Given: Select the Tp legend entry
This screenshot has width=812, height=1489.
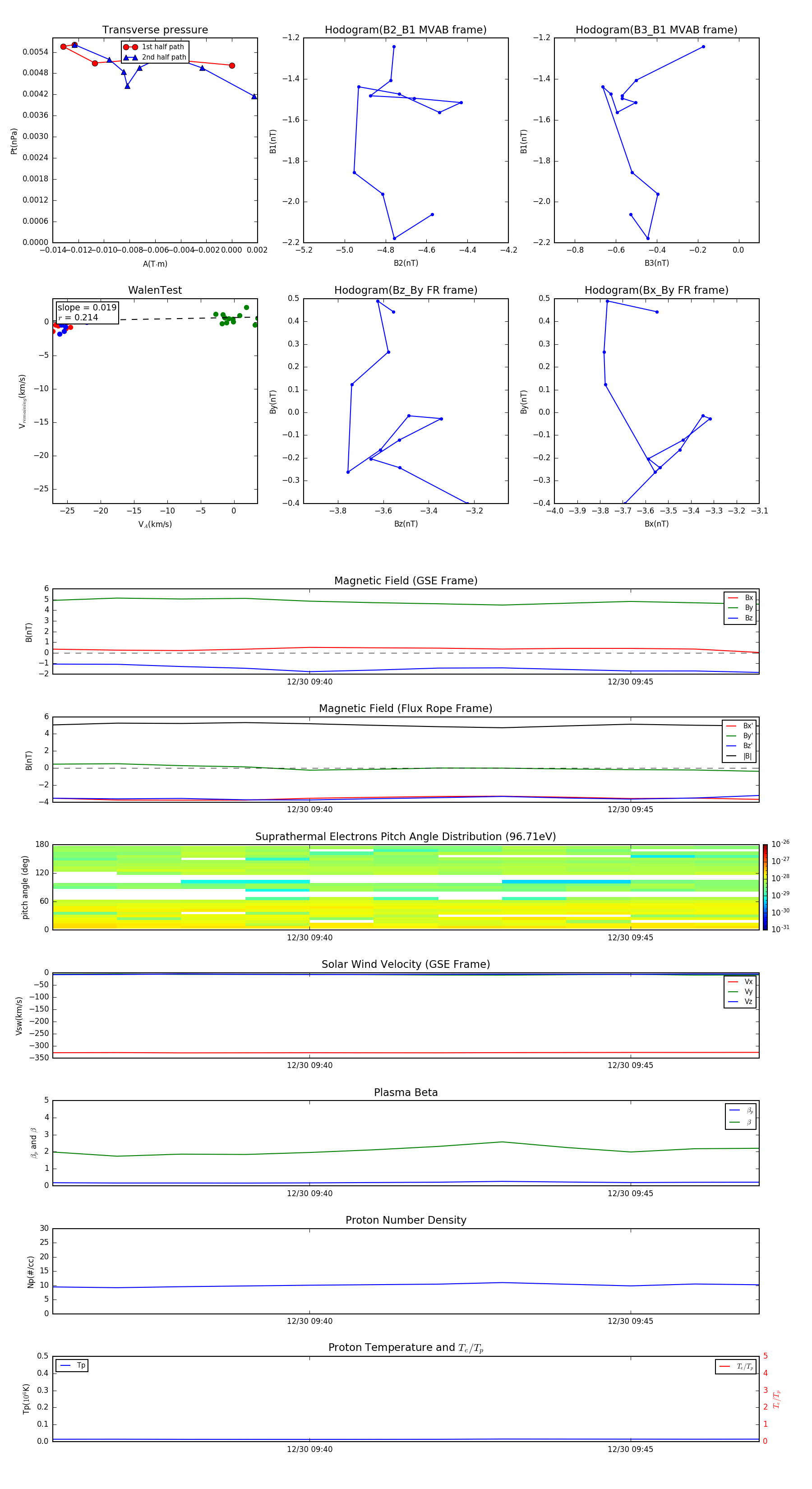Looking at the screenshot, I should point(72,1365).
